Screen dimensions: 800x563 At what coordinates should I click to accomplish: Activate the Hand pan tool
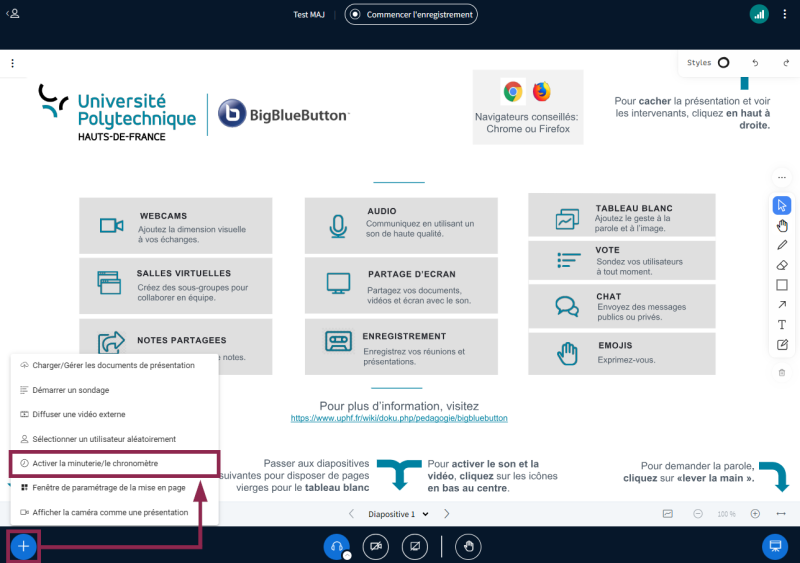point(782,225)
